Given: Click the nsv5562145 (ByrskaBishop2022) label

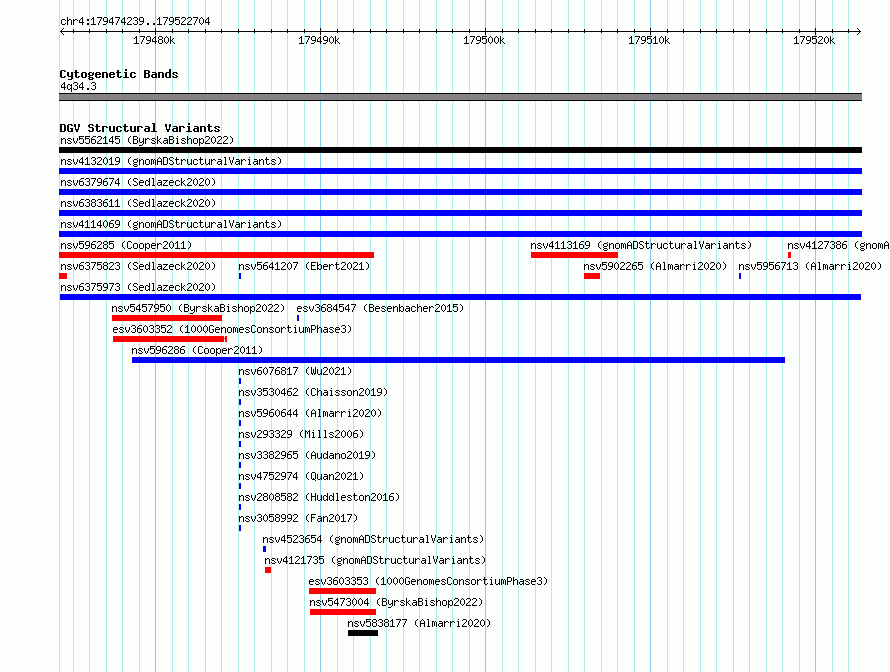Looking at the screenshot, I should tap(147, 140).
